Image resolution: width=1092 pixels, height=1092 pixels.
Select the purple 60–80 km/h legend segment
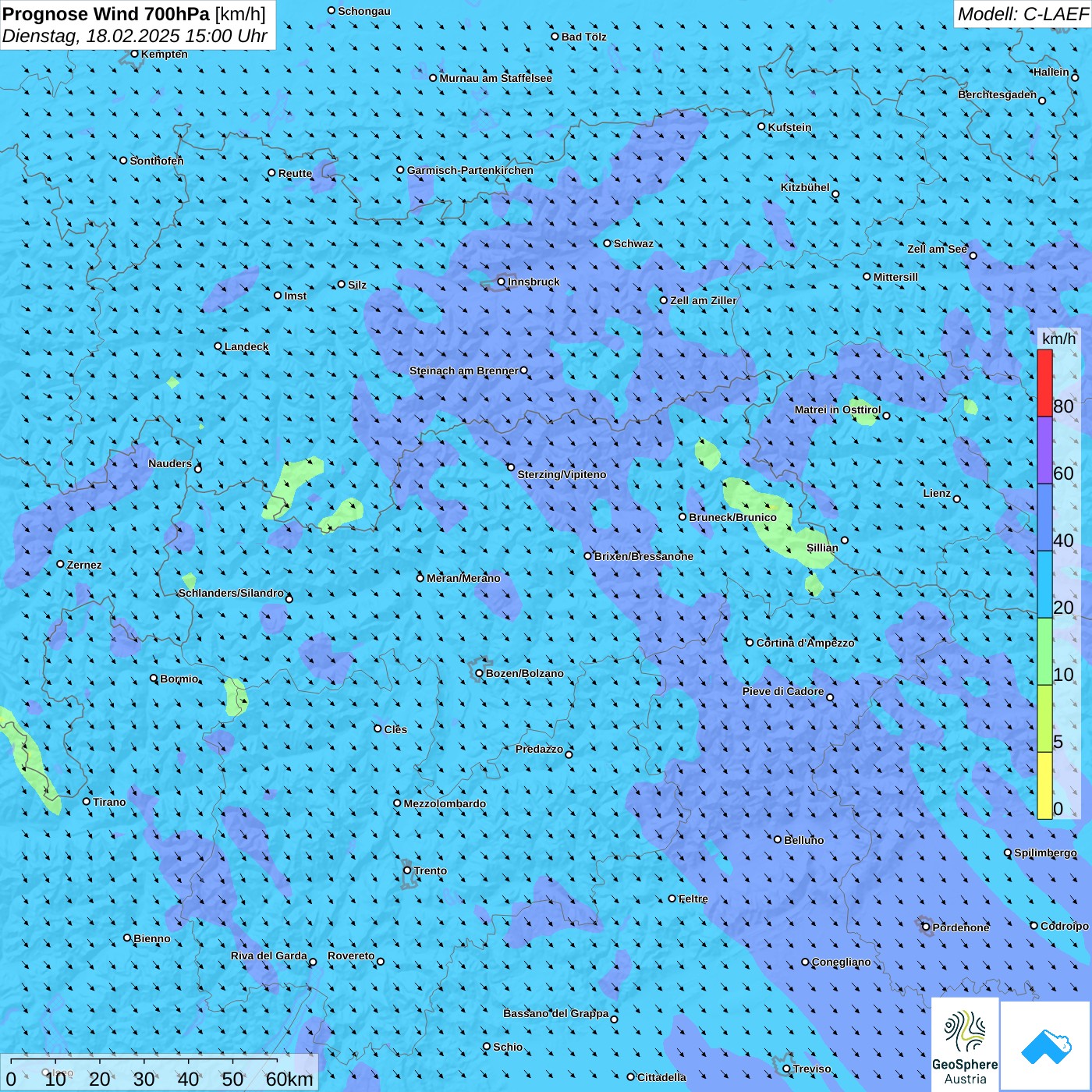1044,451
